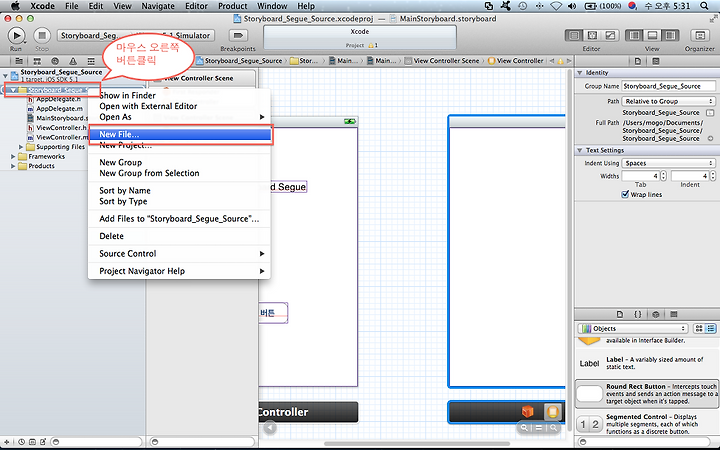Open the Open As submenu

point(179,117)
